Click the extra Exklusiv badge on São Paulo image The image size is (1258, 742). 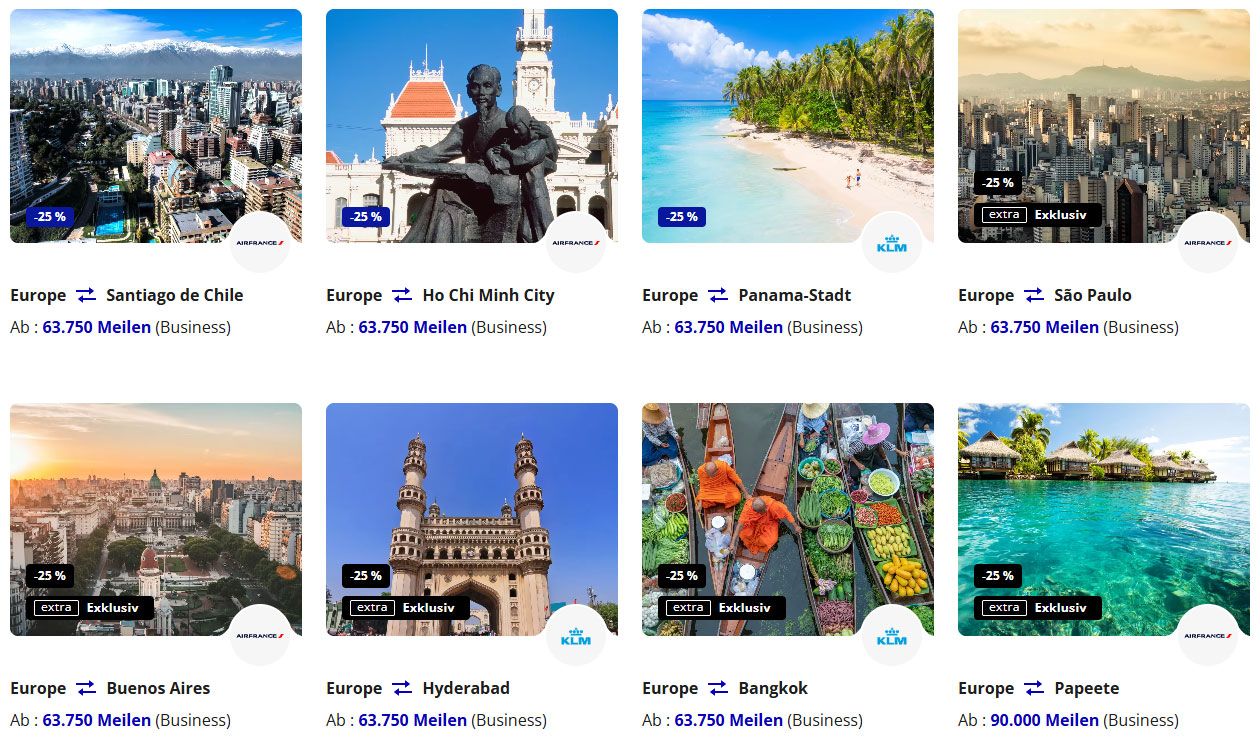[x=1038, y=214]
